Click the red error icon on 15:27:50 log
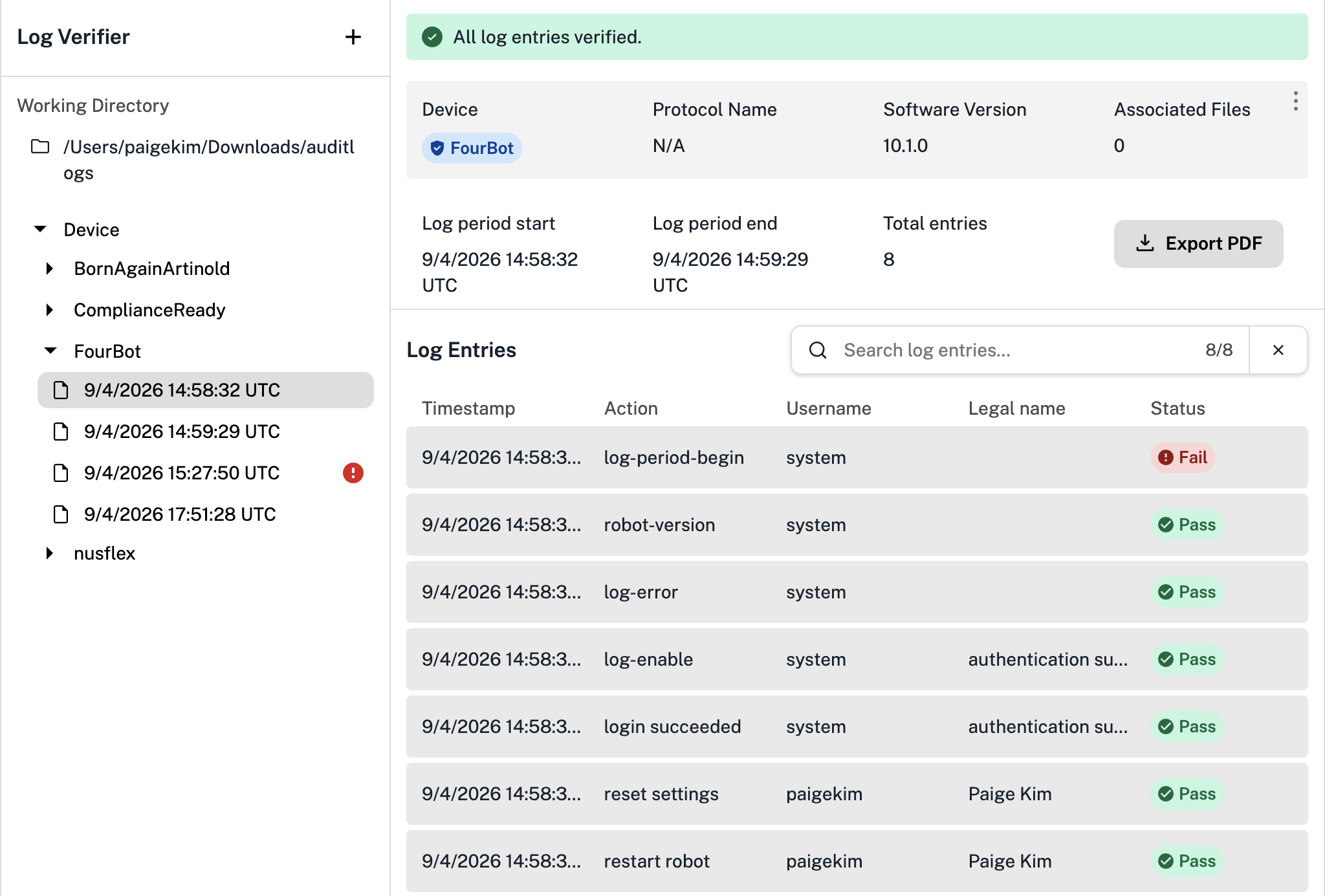The height and width of the screenshot is (896, 1325). tap(353, 473)
